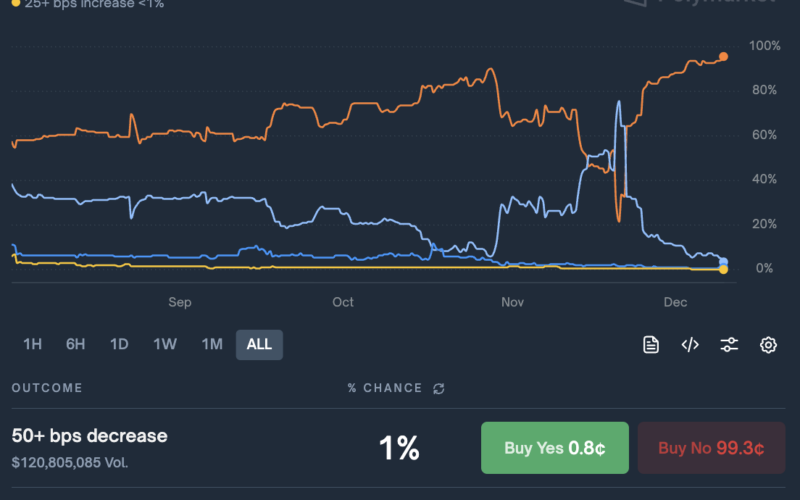Click the embed code icon
Viewport: 800px width, 500px height.
(690, 345)
